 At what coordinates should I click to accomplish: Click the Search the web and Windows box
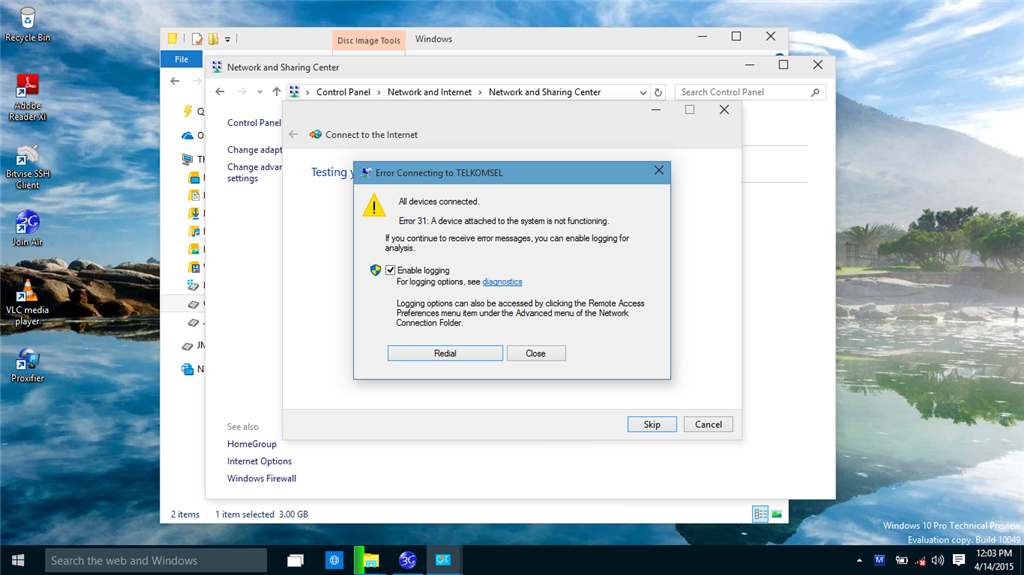pos(155,560)
